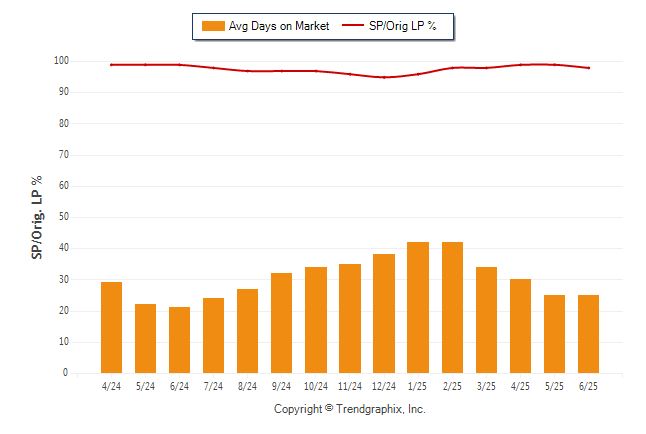This screenshot has width=646, height=434.
Task: Click the 10/24 x-axis label
Action: click(316, 386)
